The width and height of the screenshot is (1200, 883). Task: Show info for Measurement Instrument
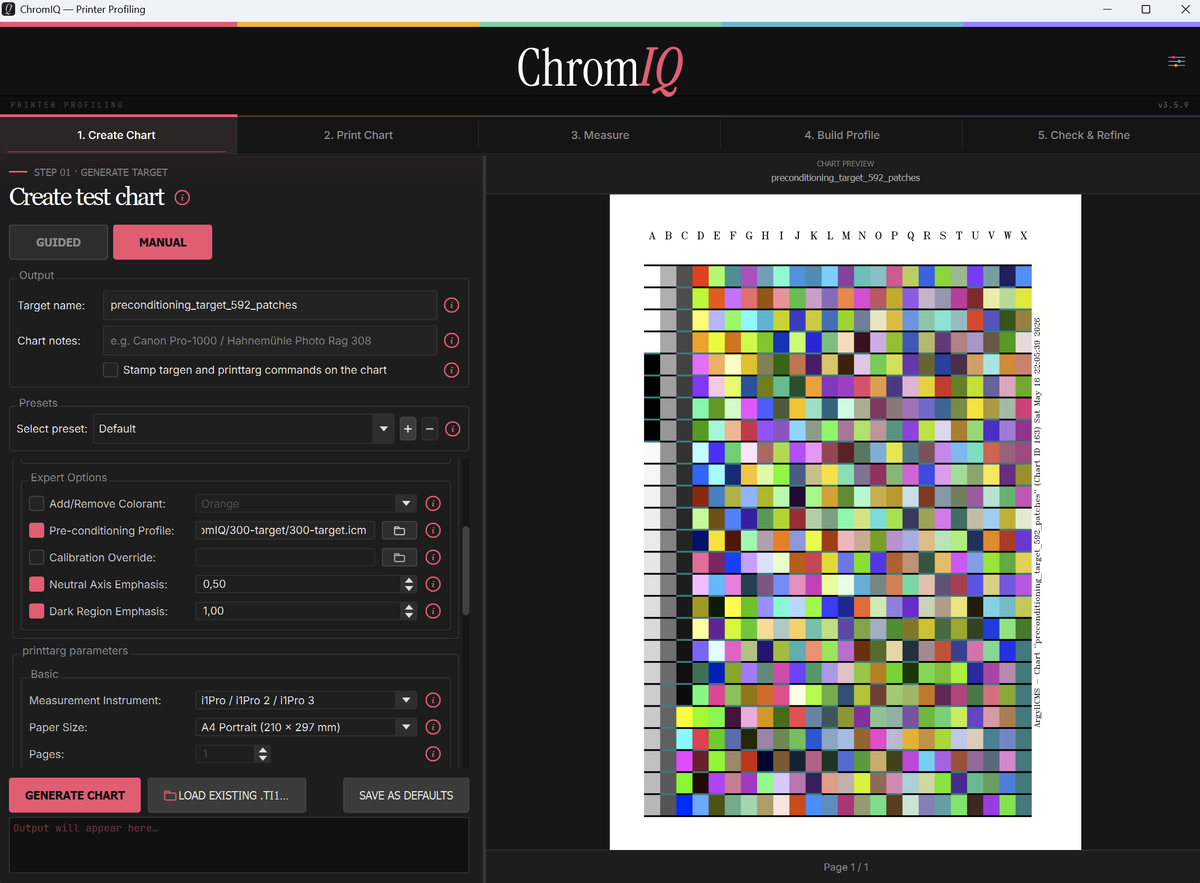click(x=433, y=700)
